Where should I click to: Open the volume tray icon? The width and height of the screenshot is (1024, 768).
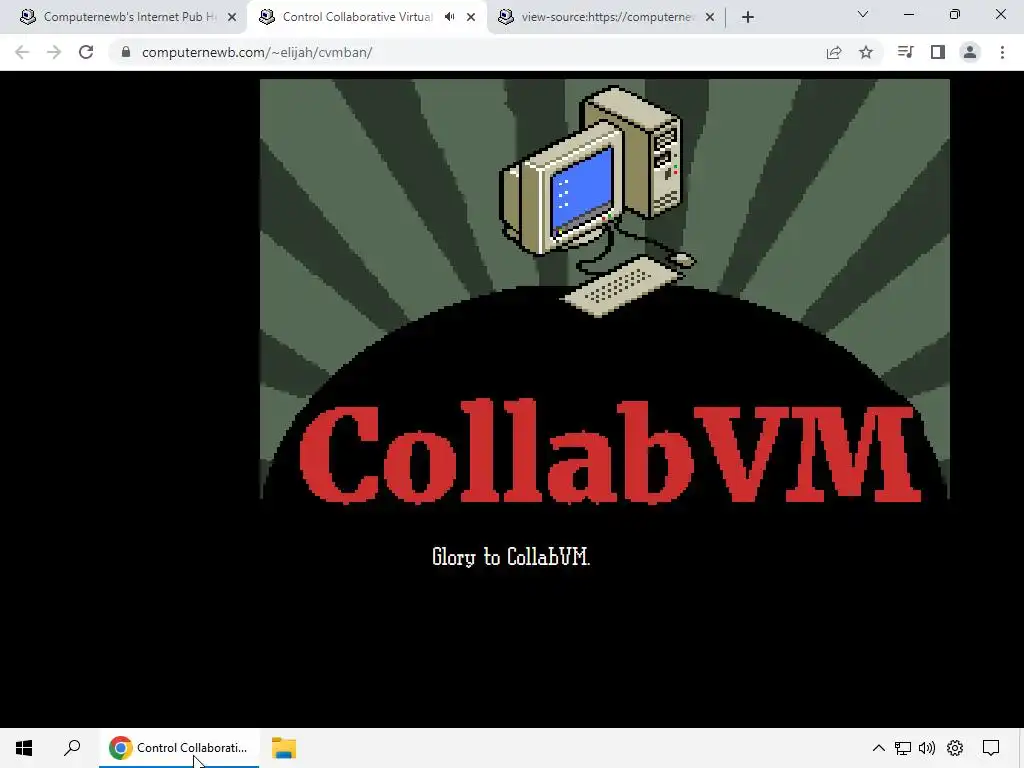tap(927, 748)
